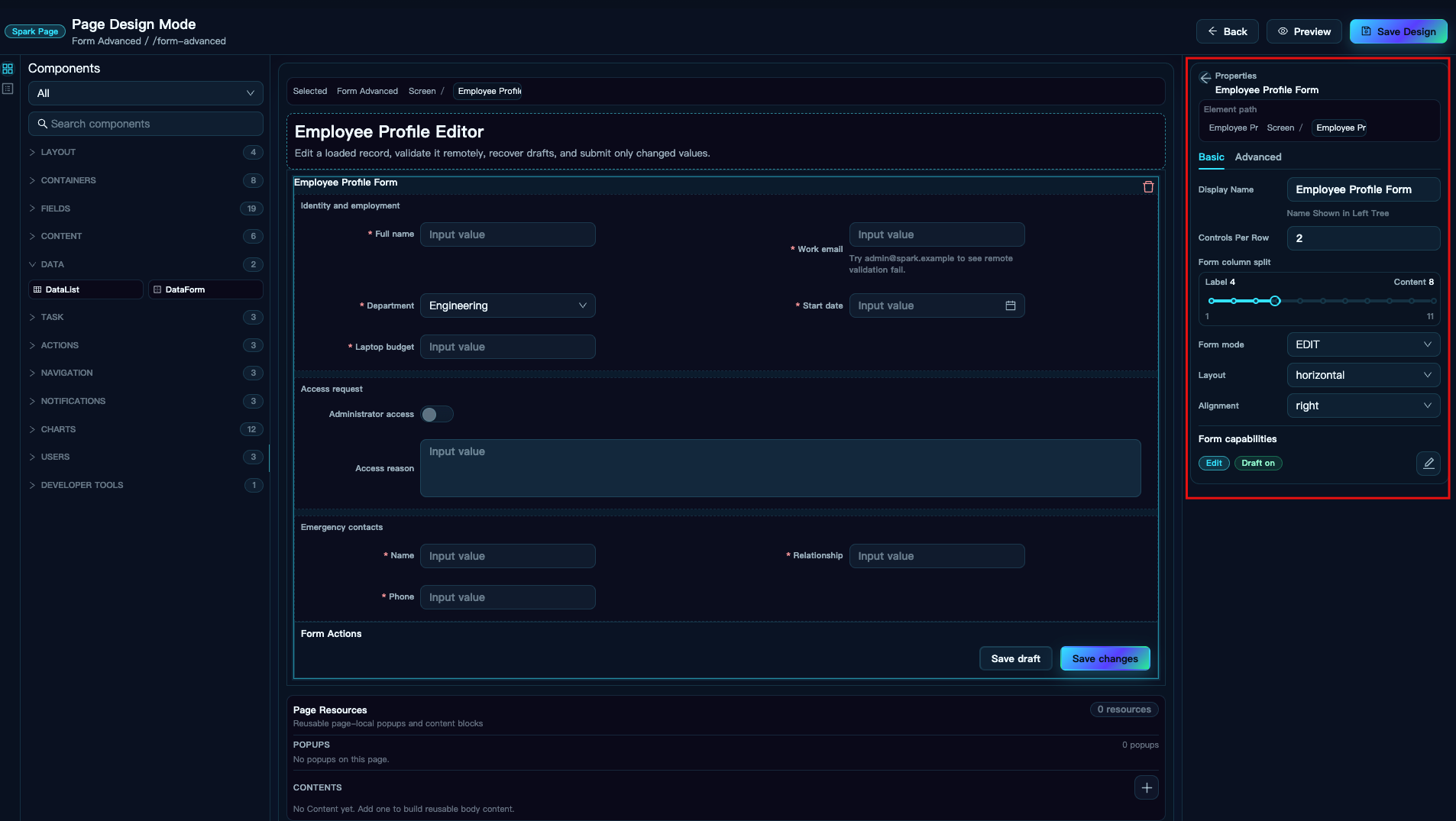The width and height of the screenshot is (1456, 821).
Task: Expand the FIELDS component group
Action: 146,208
